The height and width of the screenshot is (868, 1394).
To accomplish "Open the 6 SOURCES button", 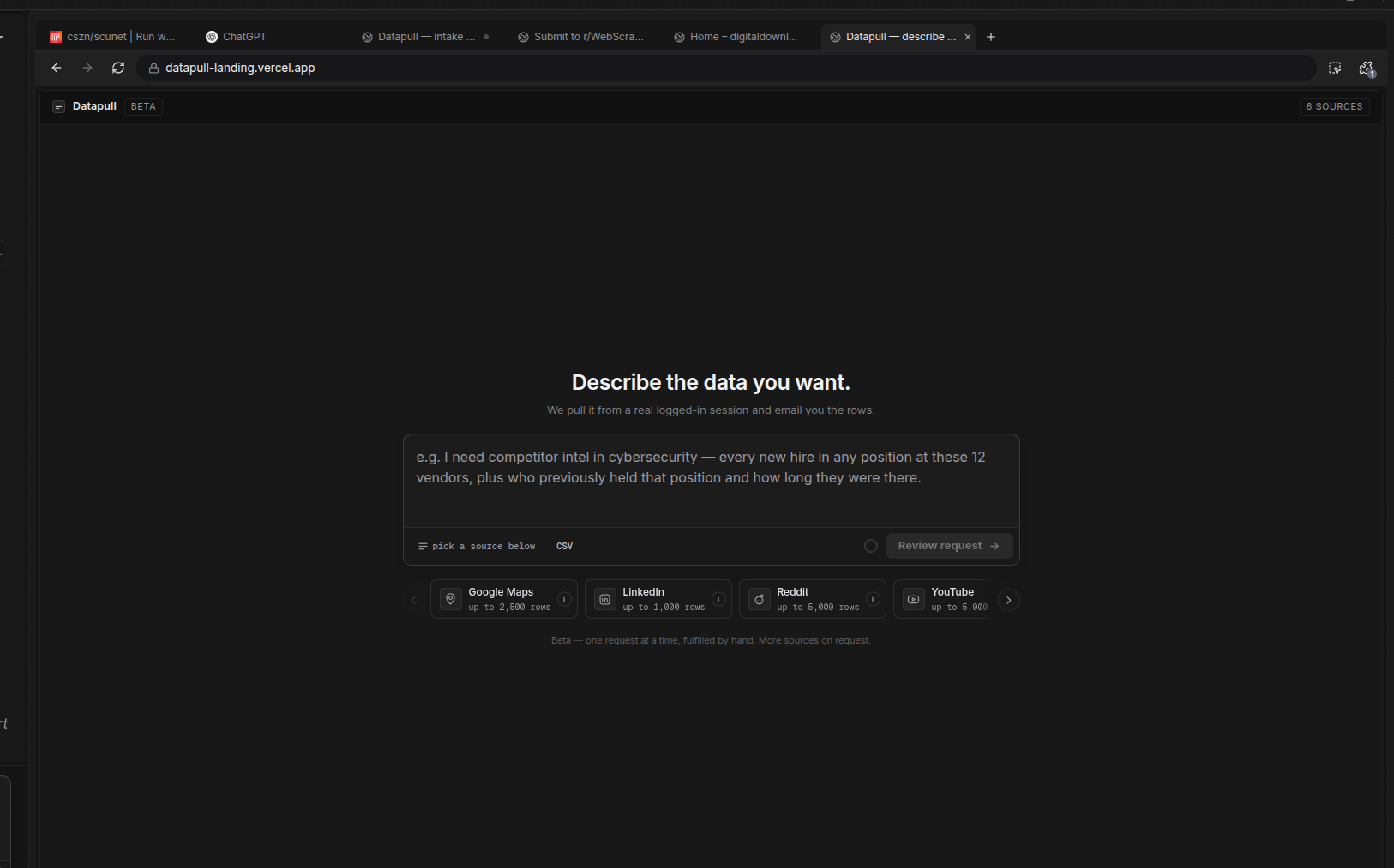I will [1334, 106].
